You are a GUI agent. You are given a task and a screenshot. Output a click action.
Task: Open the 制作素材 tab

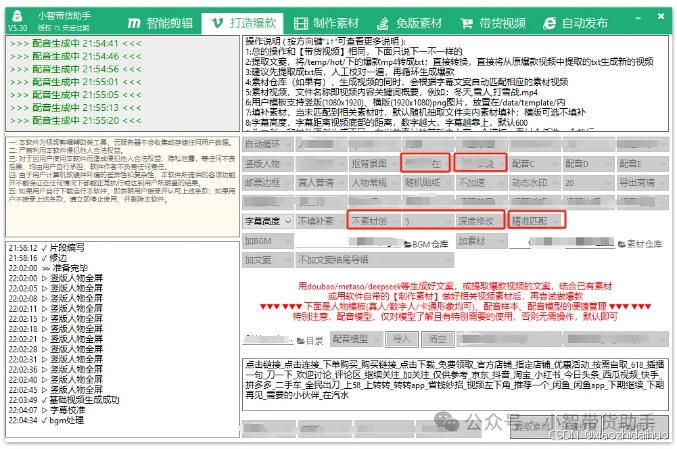326,23
